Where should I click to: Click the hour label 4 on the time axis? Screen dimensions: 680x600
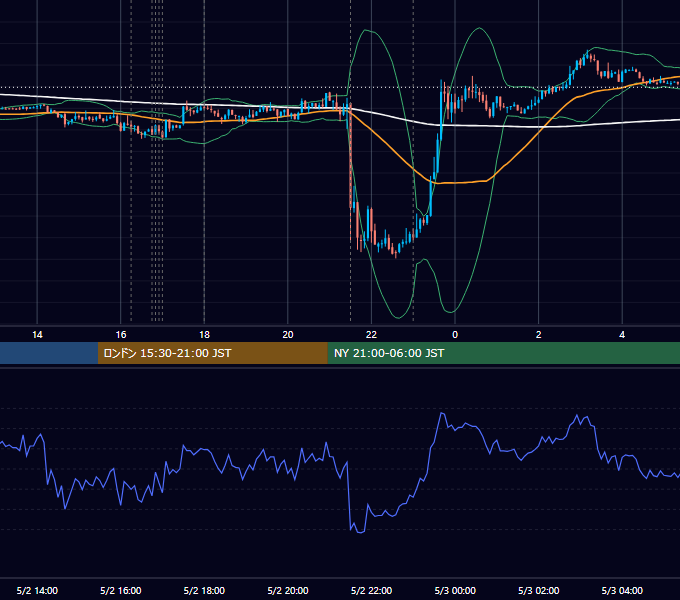(x=622, y=335)
